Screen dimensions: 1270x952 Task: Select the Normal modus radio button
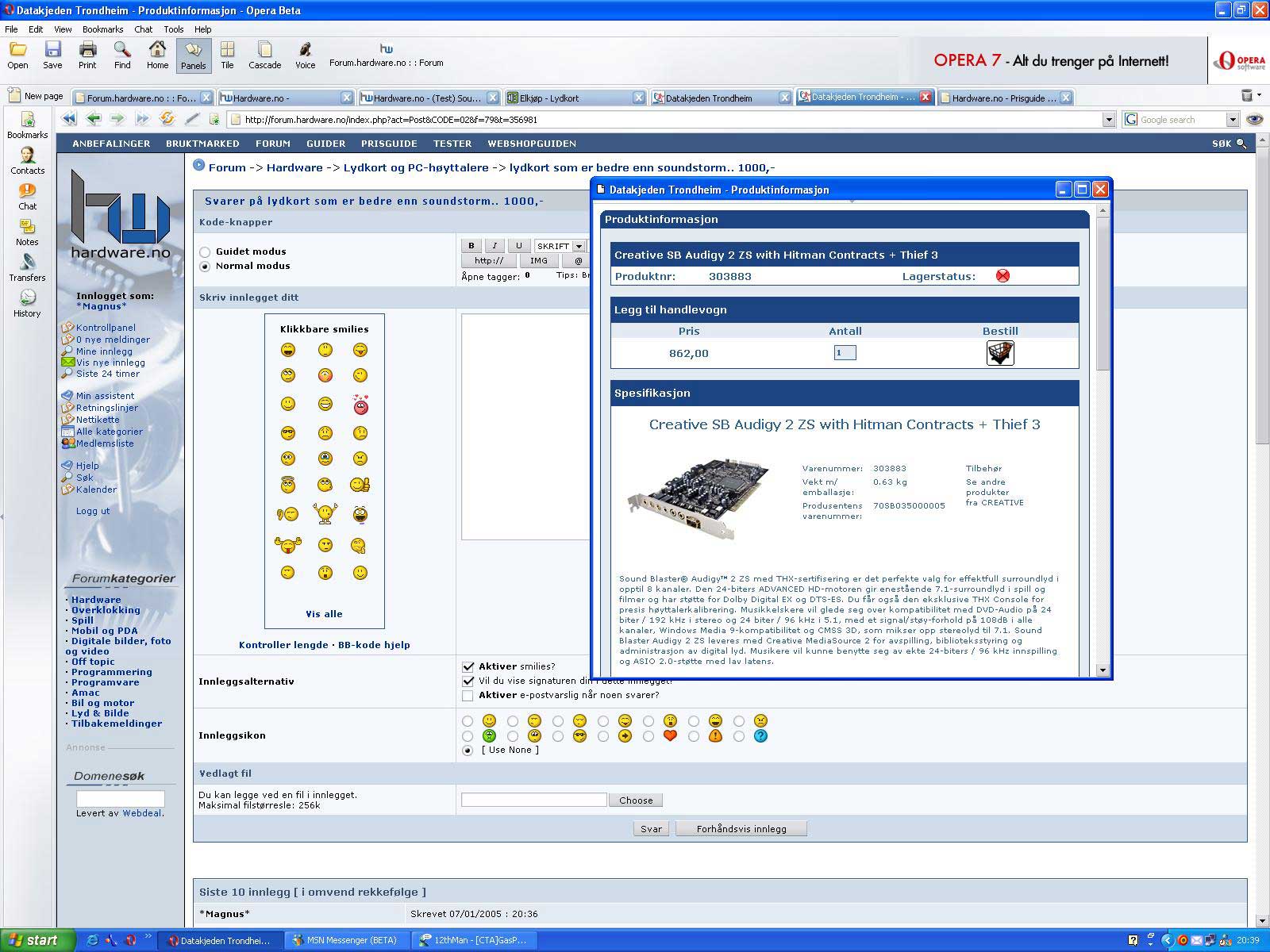click(x=206, y=267)
